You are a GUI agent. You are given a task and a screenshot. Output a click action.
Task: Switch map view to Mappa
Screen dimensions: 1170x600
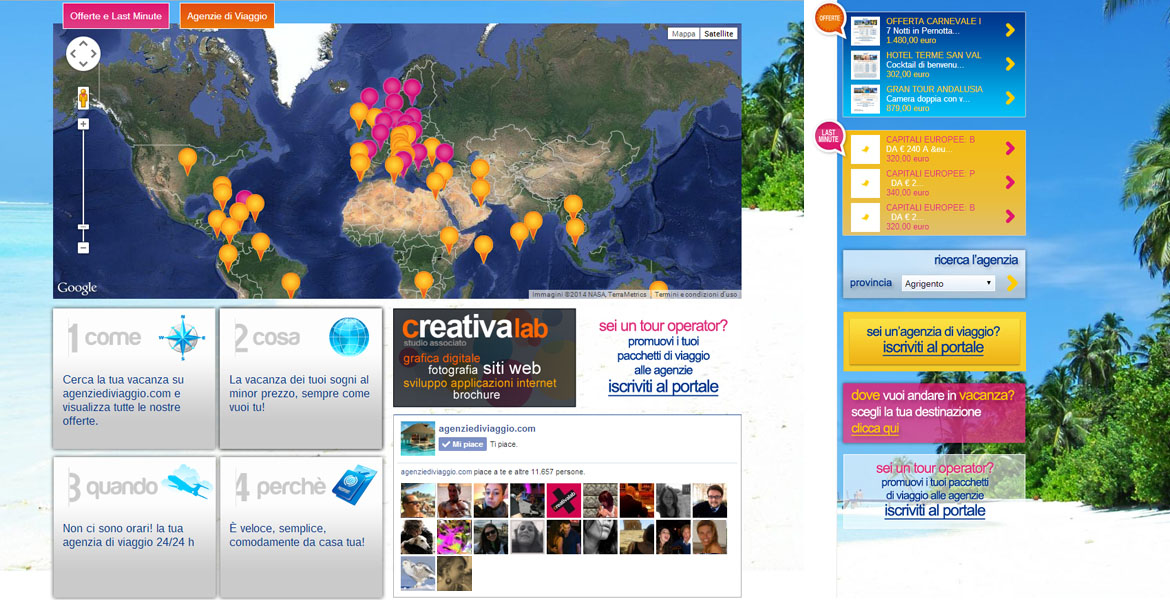pyautogui.click(x=683, y=34)
